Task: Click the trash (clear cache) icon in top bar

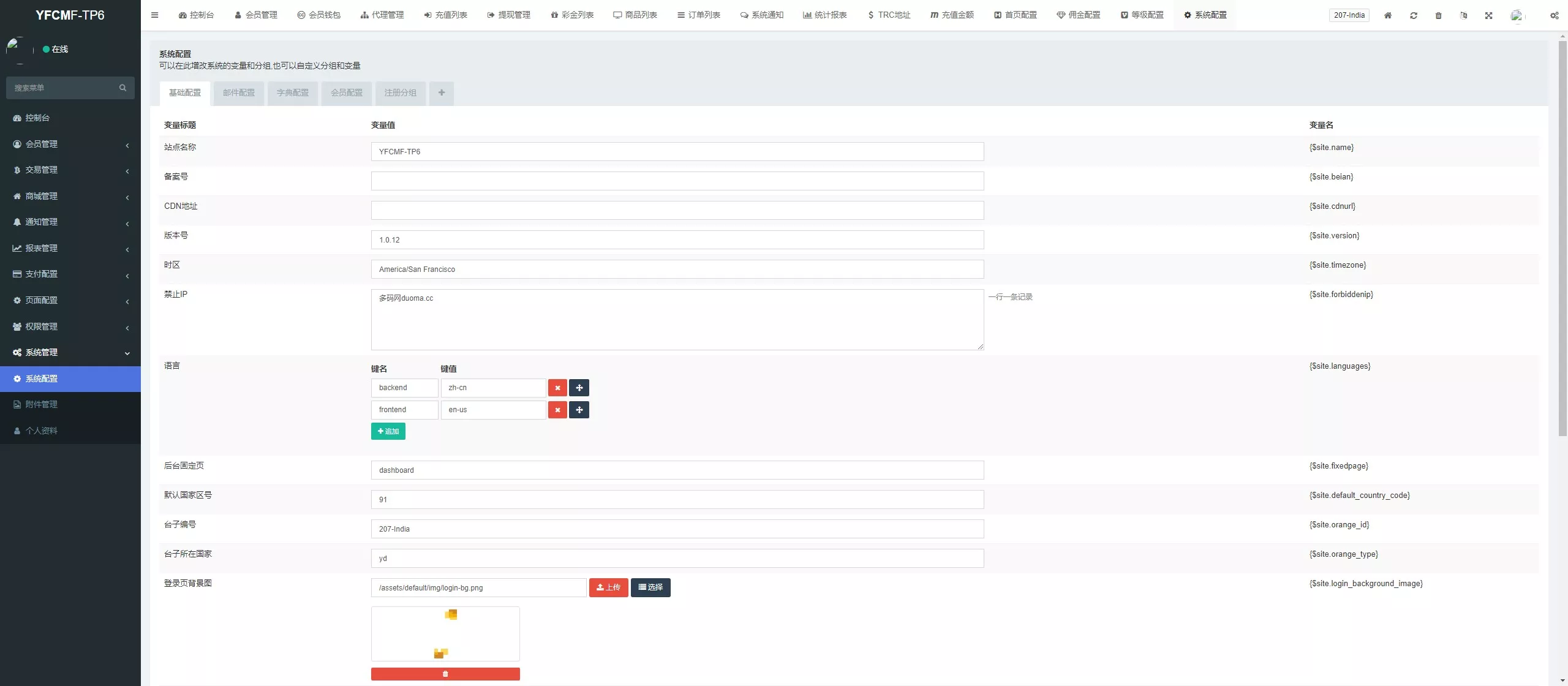Action: tap(1439, 15)
